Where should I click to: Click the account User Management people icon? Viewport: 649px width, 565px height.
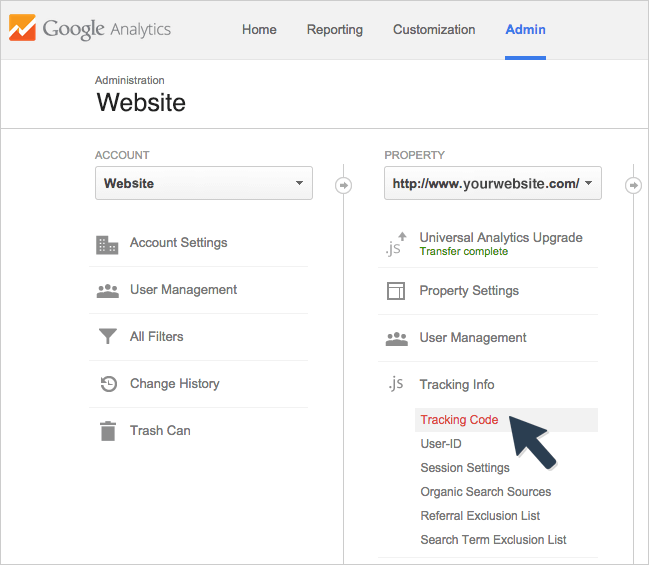click(x=108, y=291)
